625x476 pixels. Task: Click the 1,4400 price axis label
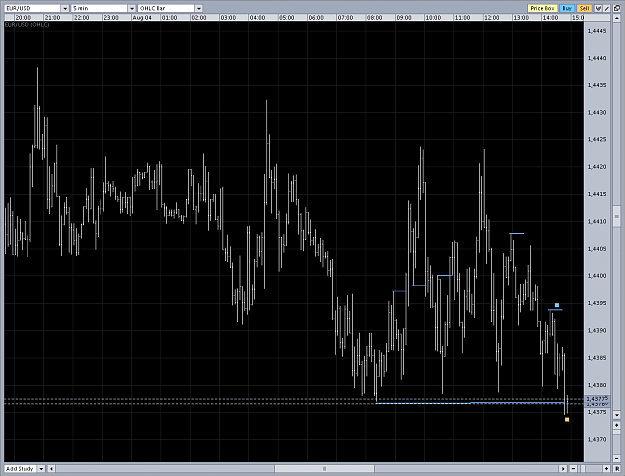pyautogui.click(x=597, y=276)
